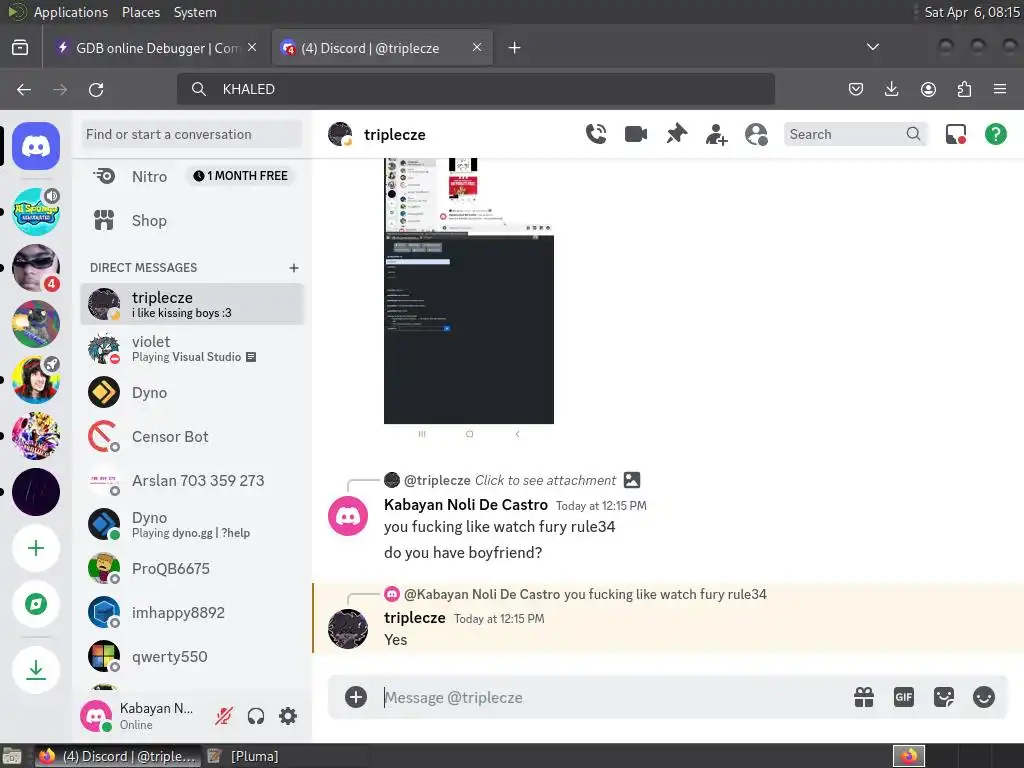
Task: Open Dyno playing dyno.gg conversation
Action: pyautogui.click(x=192, y=524)
